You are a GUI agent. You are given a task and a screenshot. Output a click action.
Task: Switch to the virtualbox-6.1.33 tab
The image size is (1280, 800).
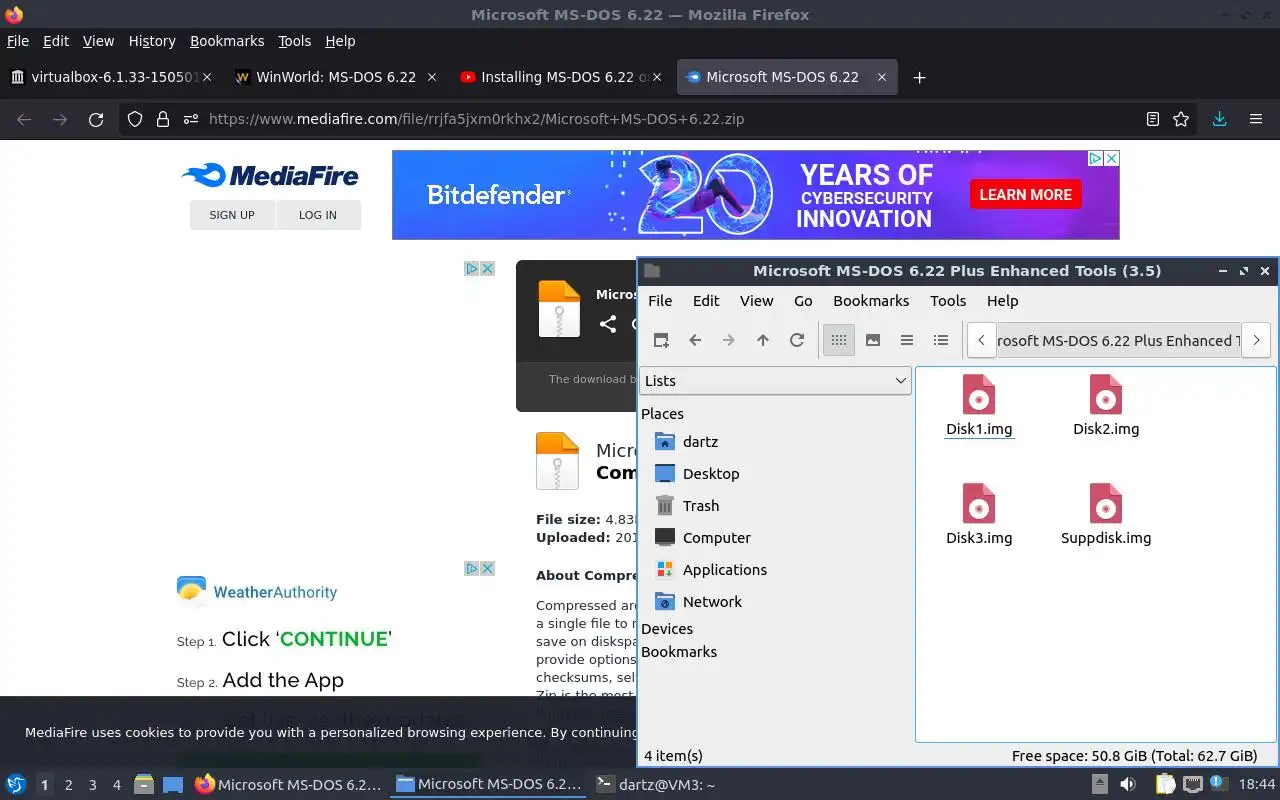(110, 77)
